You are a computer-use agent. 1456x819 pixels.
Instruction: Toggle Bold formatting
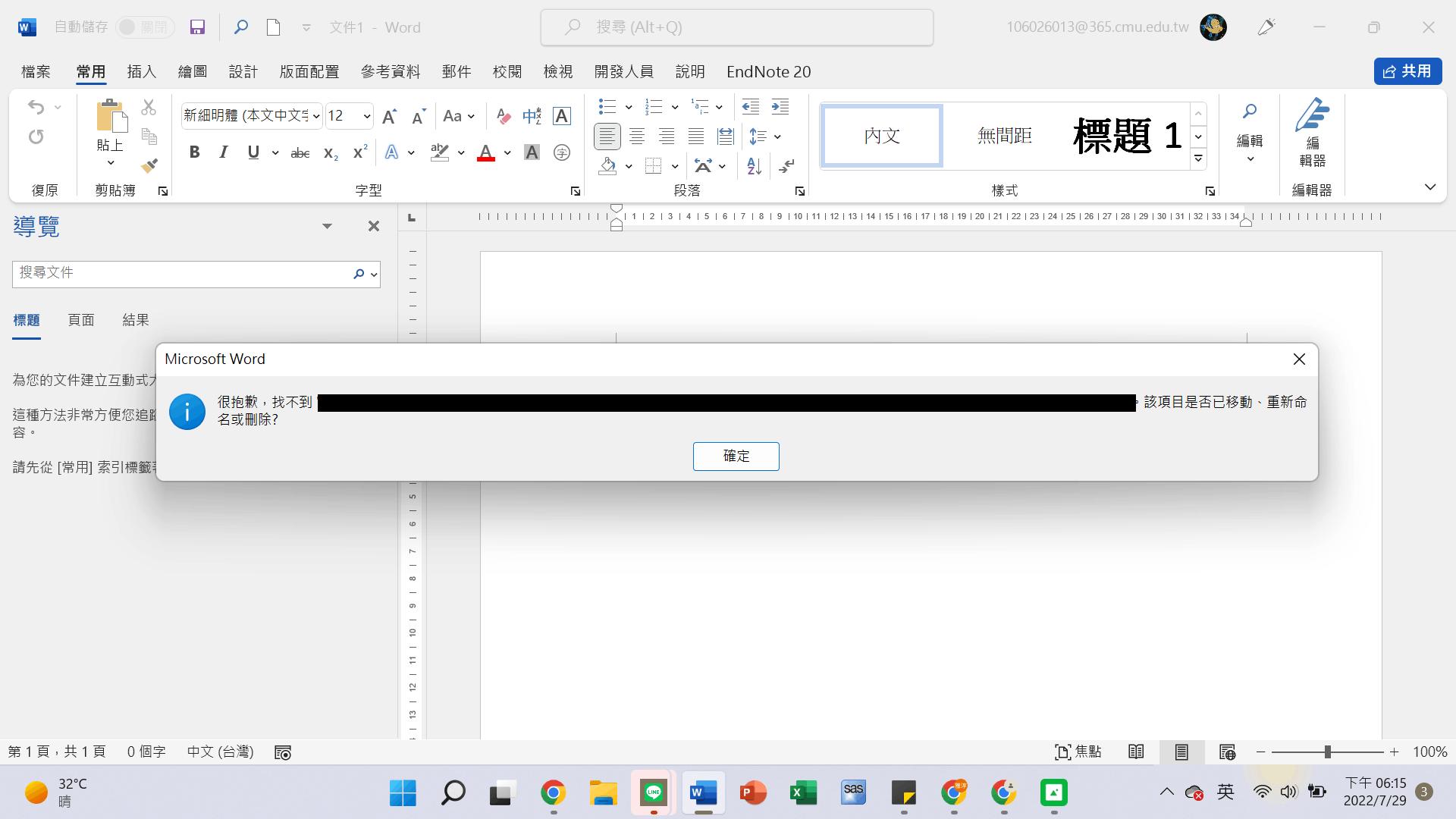[194, 152]
